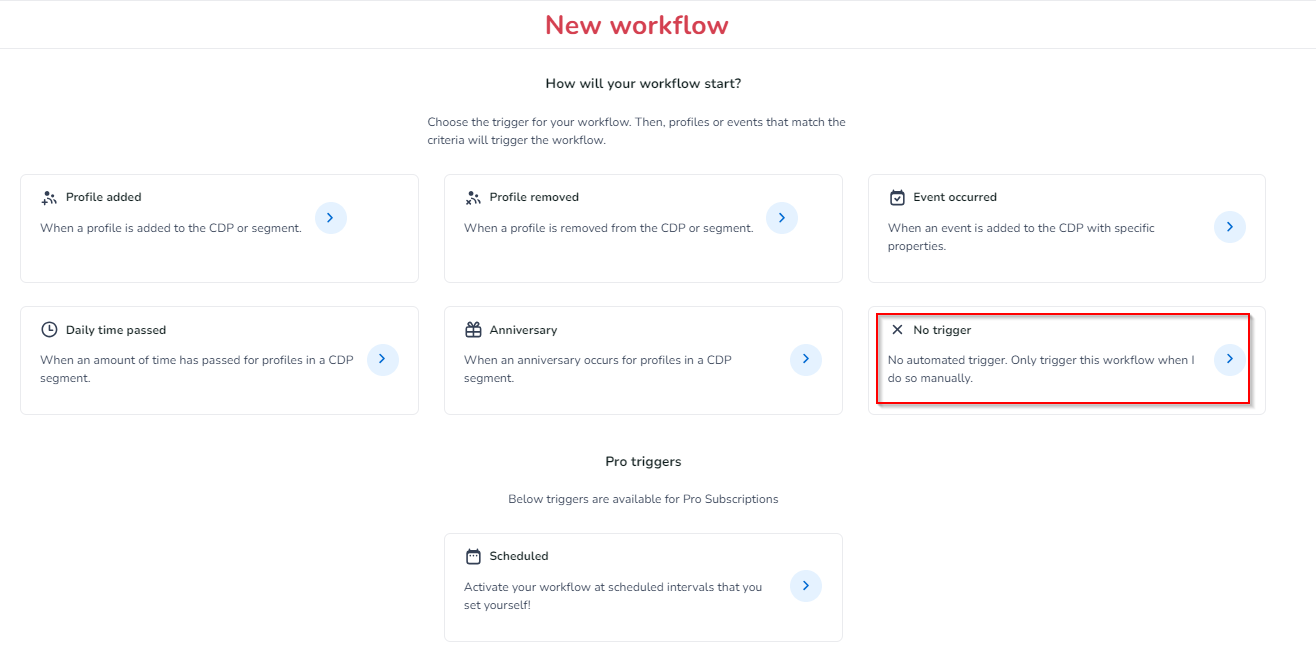This screenshot has width=1316, height=666.
Task: Select the Event occurred arrow button
Action: [1229, 227]
